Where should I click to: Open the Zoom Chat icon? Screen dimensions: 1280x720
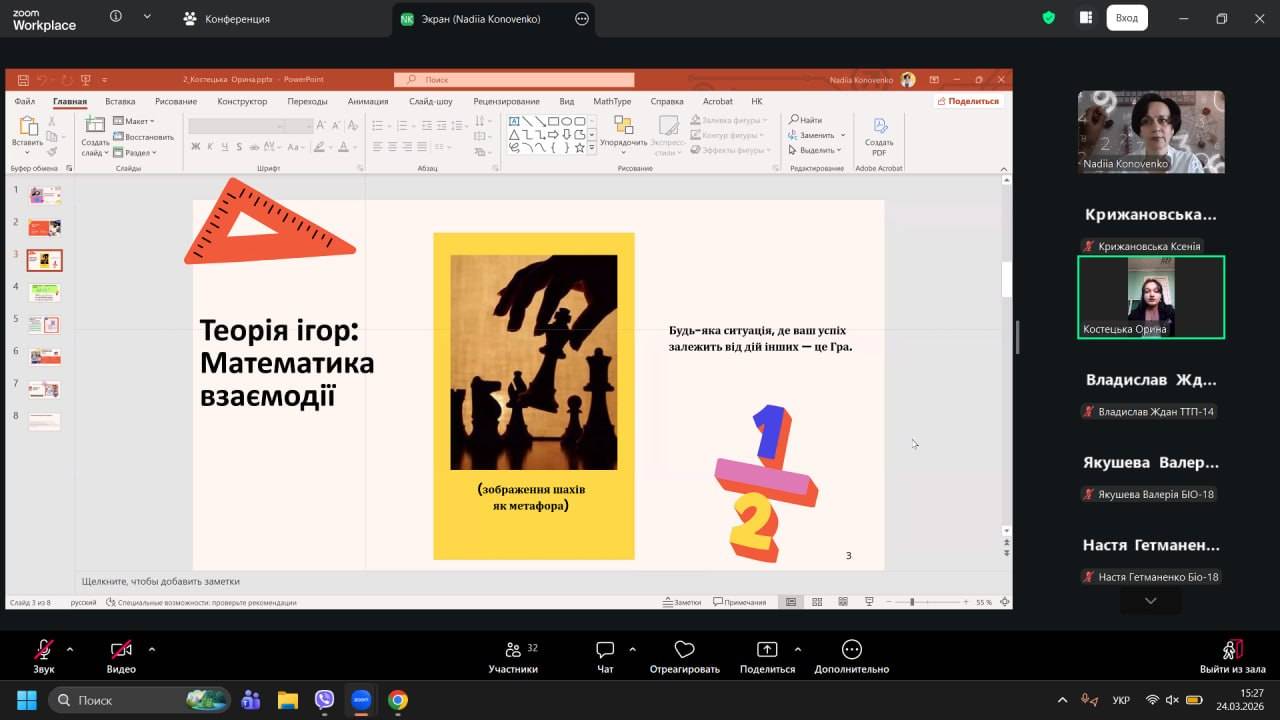point(605,650)
